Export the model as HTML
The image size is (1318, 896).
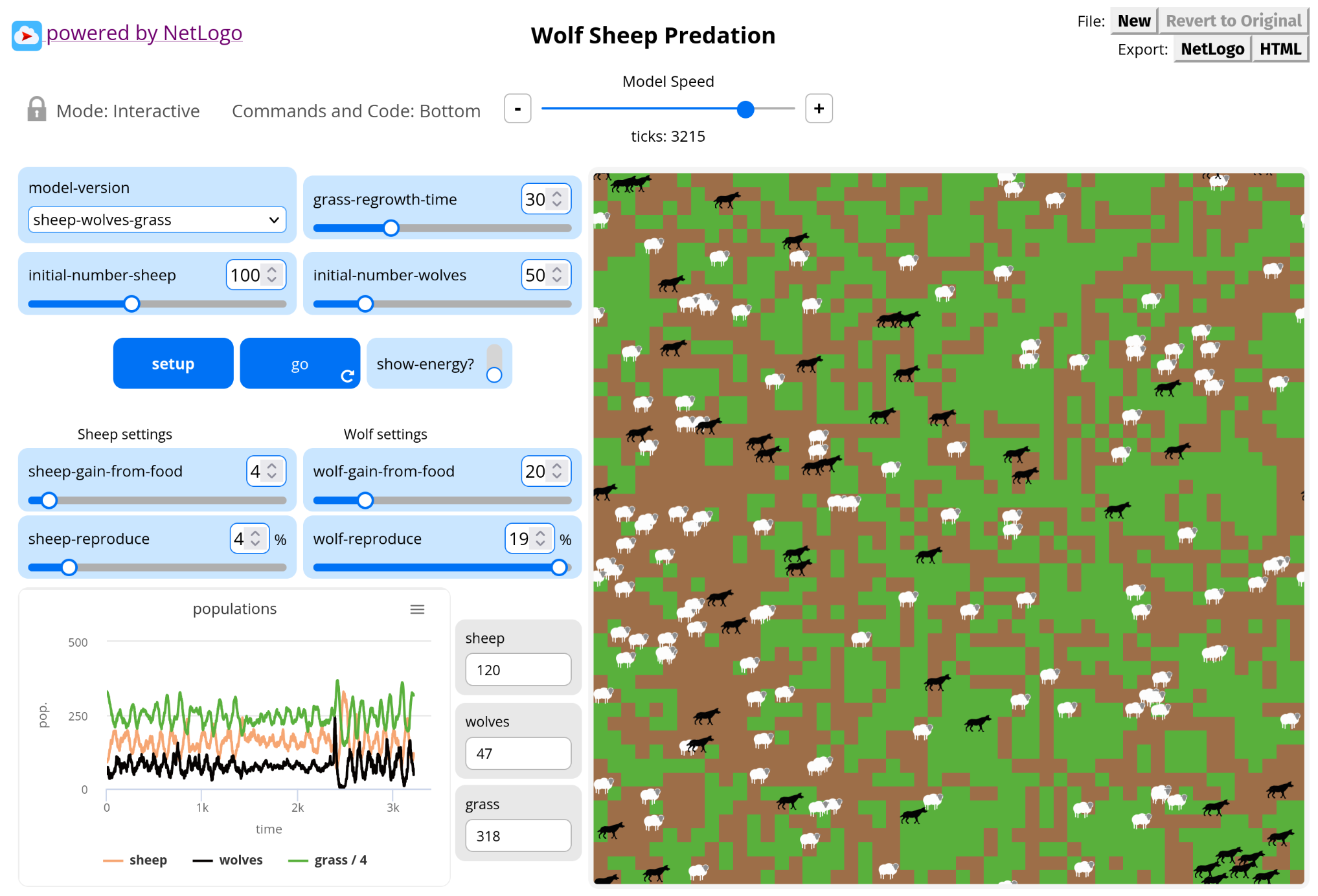[1280, 49]
